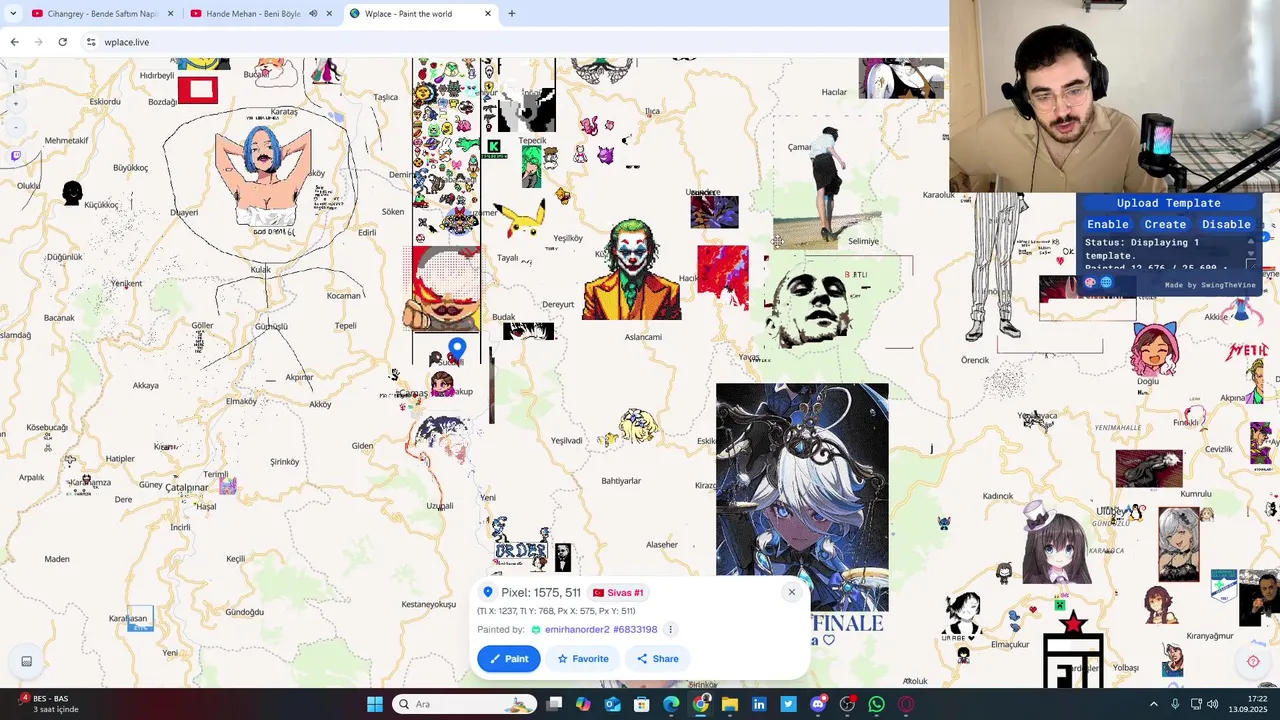
Task: Click the FINALE character artwork
Action: point(802,497)
